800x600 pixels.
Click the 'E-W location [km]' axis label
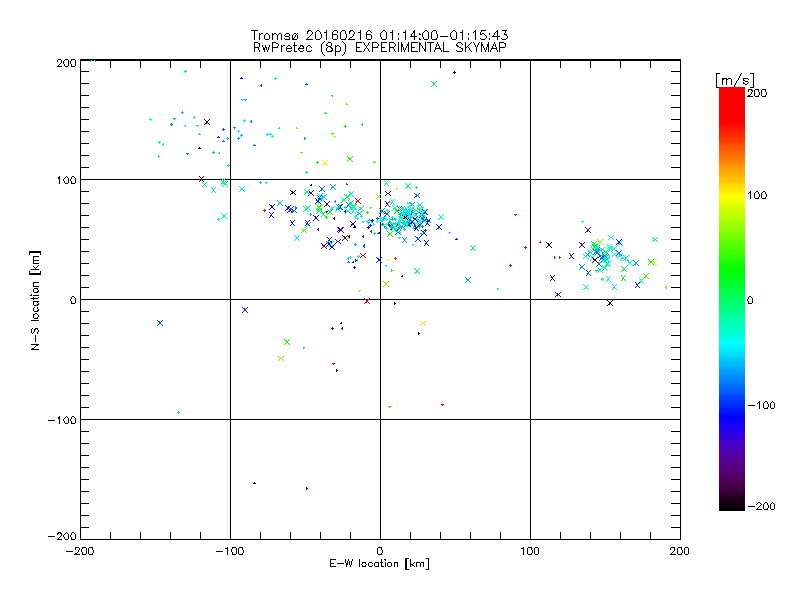click(379, 563)
